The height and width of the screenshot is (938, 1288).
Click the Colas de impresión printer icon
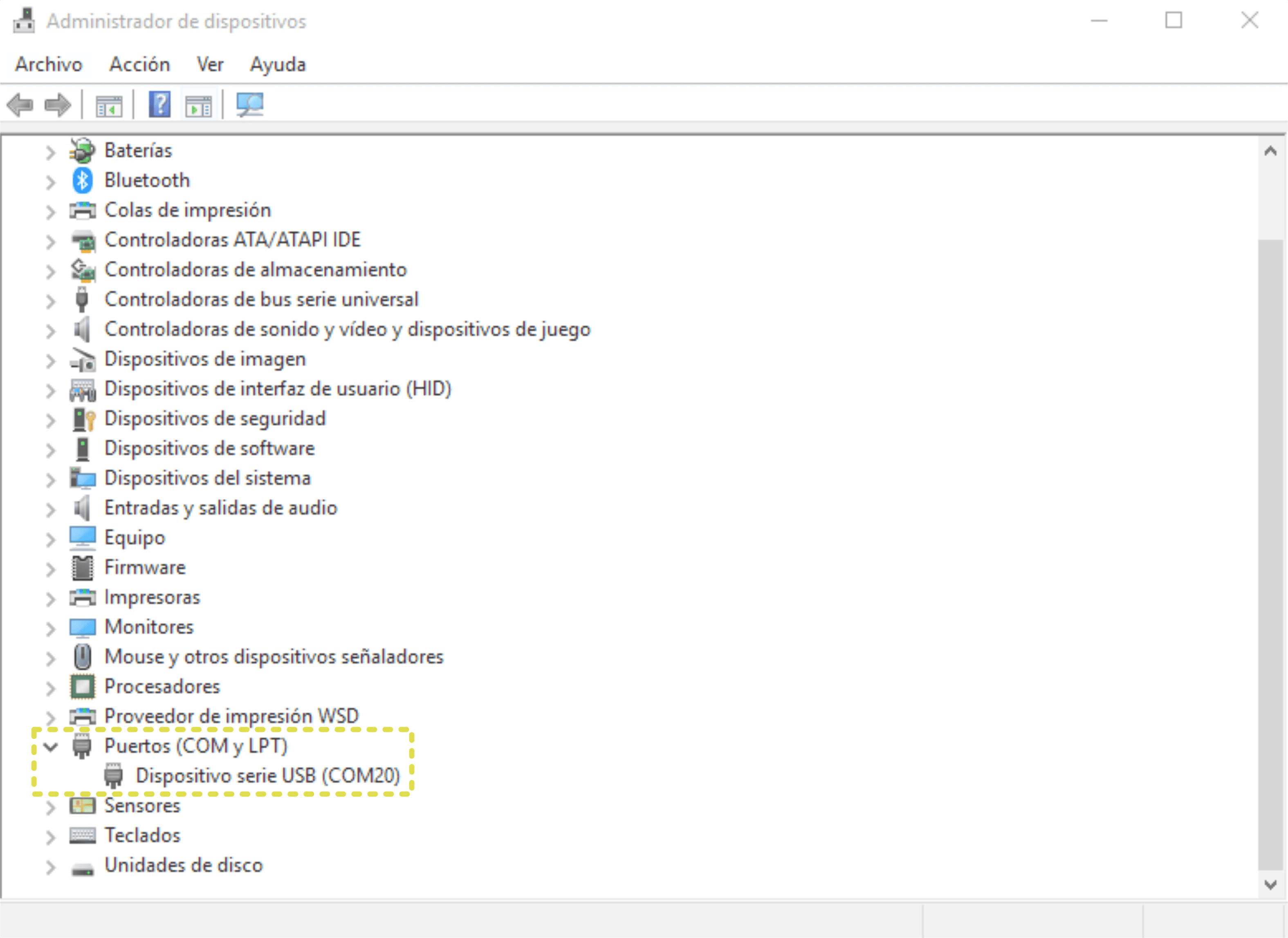82,210
